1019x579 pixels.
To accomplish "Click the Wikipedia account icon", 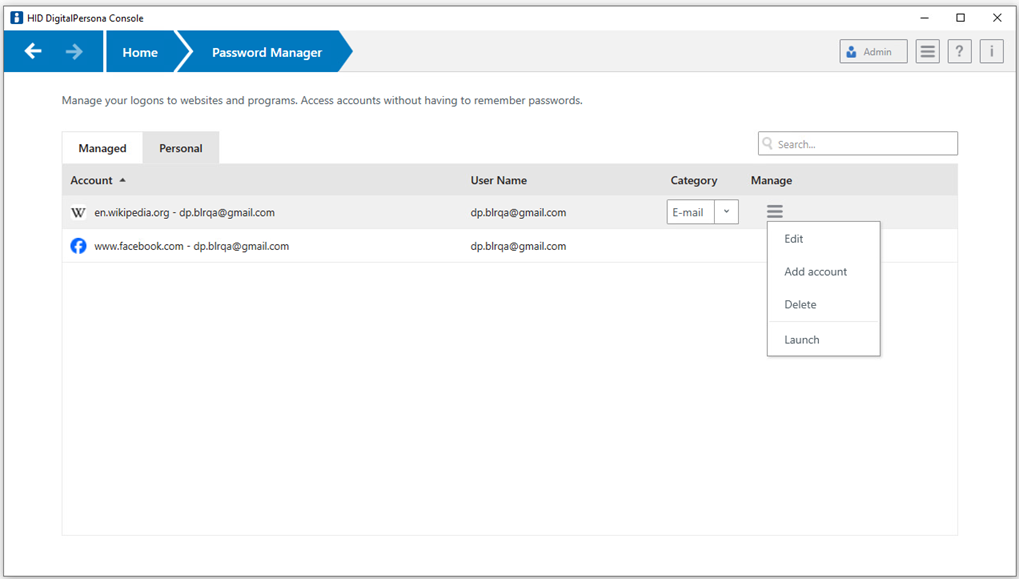I will pos(78,213).
